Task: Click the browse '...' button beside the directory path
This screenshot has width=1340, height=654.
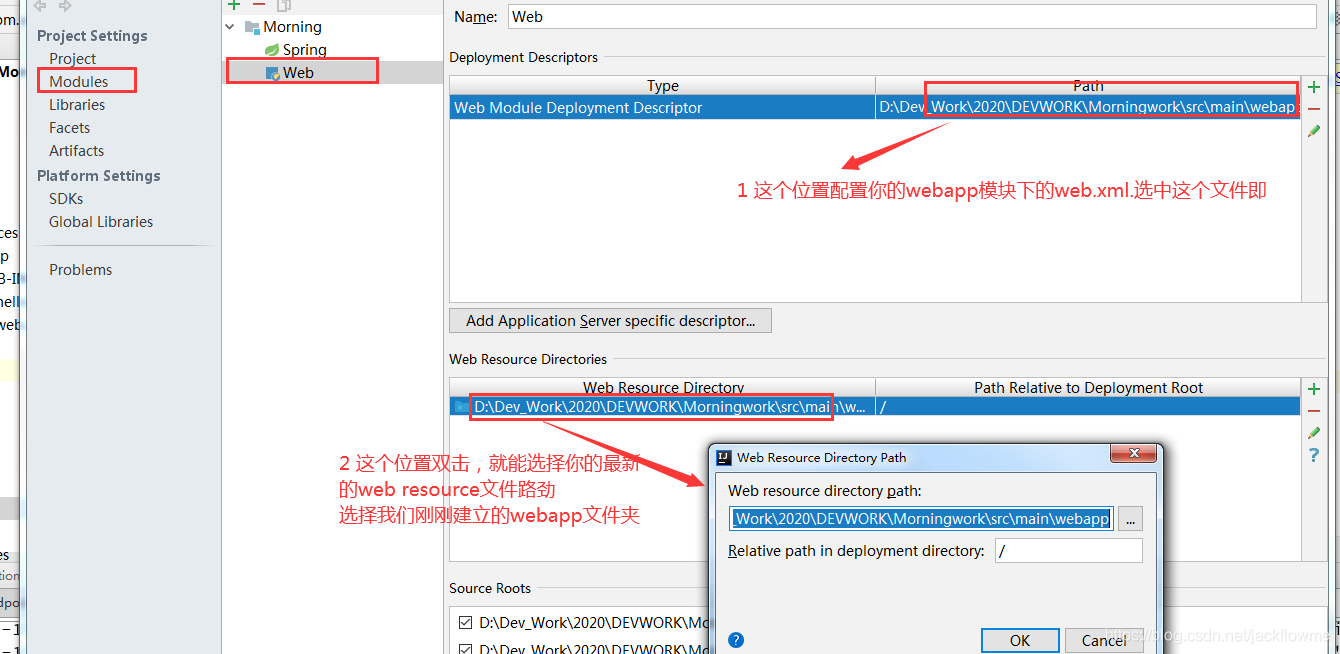Action: click(x=1130, y=519)
